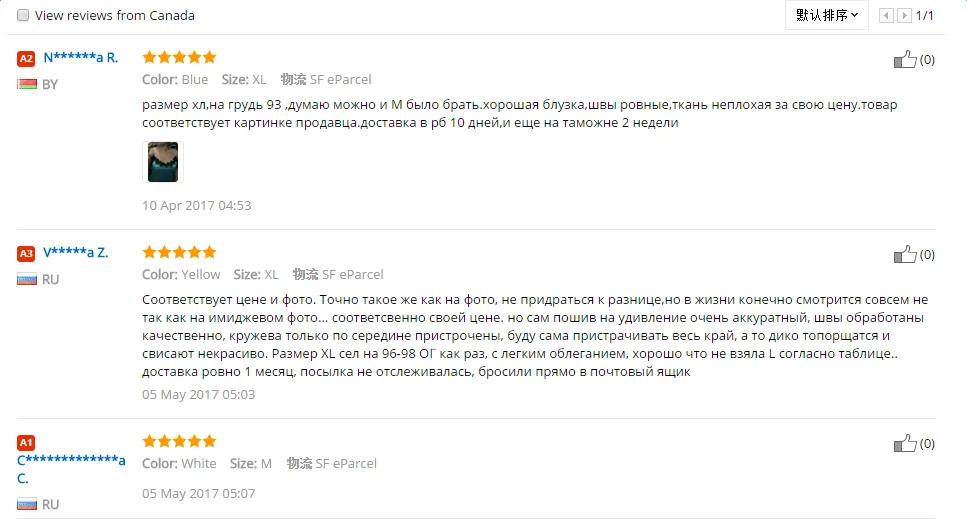Give thumbs-up to C*************a C. review
The height and width of the screenshot is (527, 967).
(905, 443)
